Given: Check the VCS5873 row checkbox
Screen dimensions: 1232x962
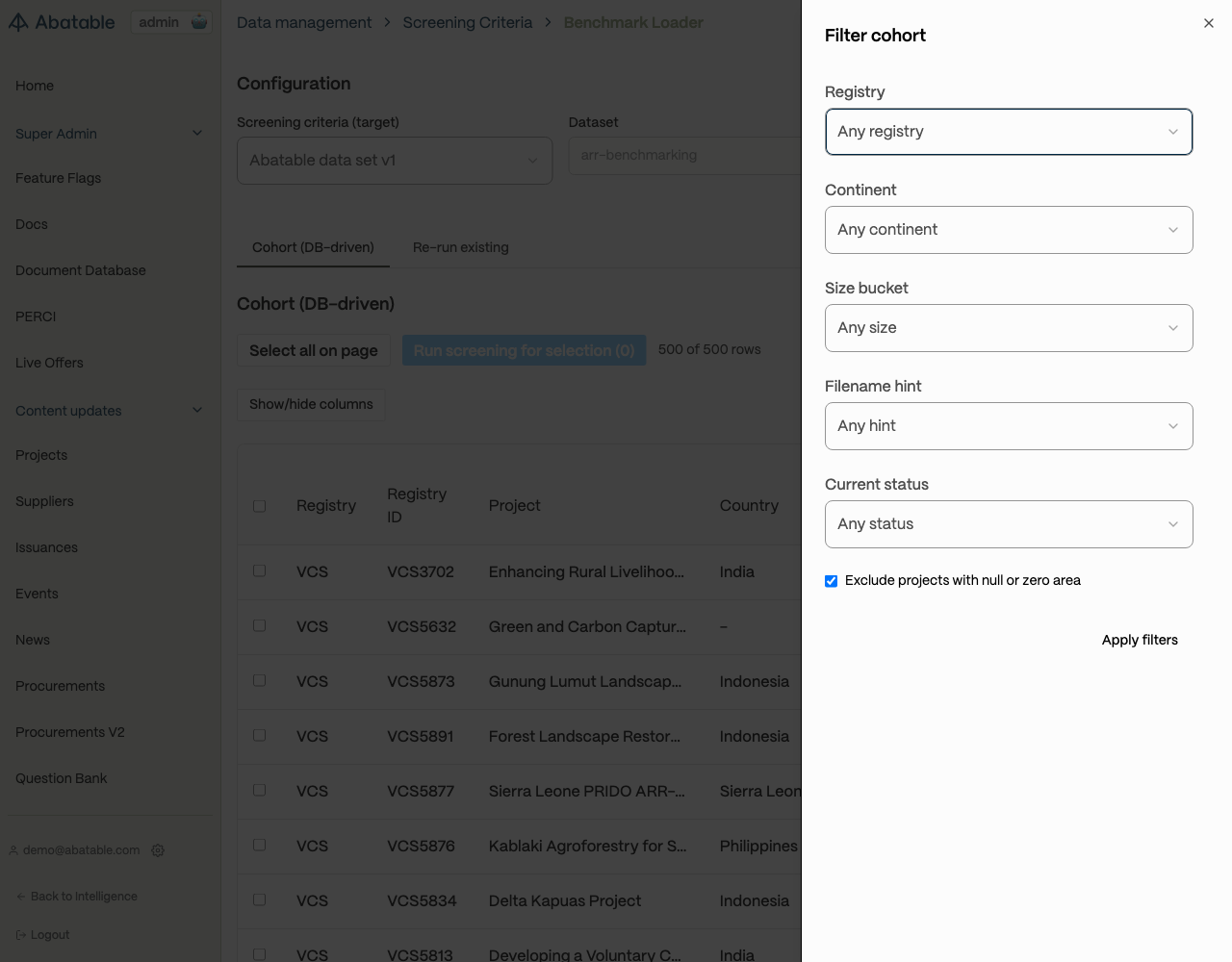Looking at the screenshot, I should tap(259, 680).
